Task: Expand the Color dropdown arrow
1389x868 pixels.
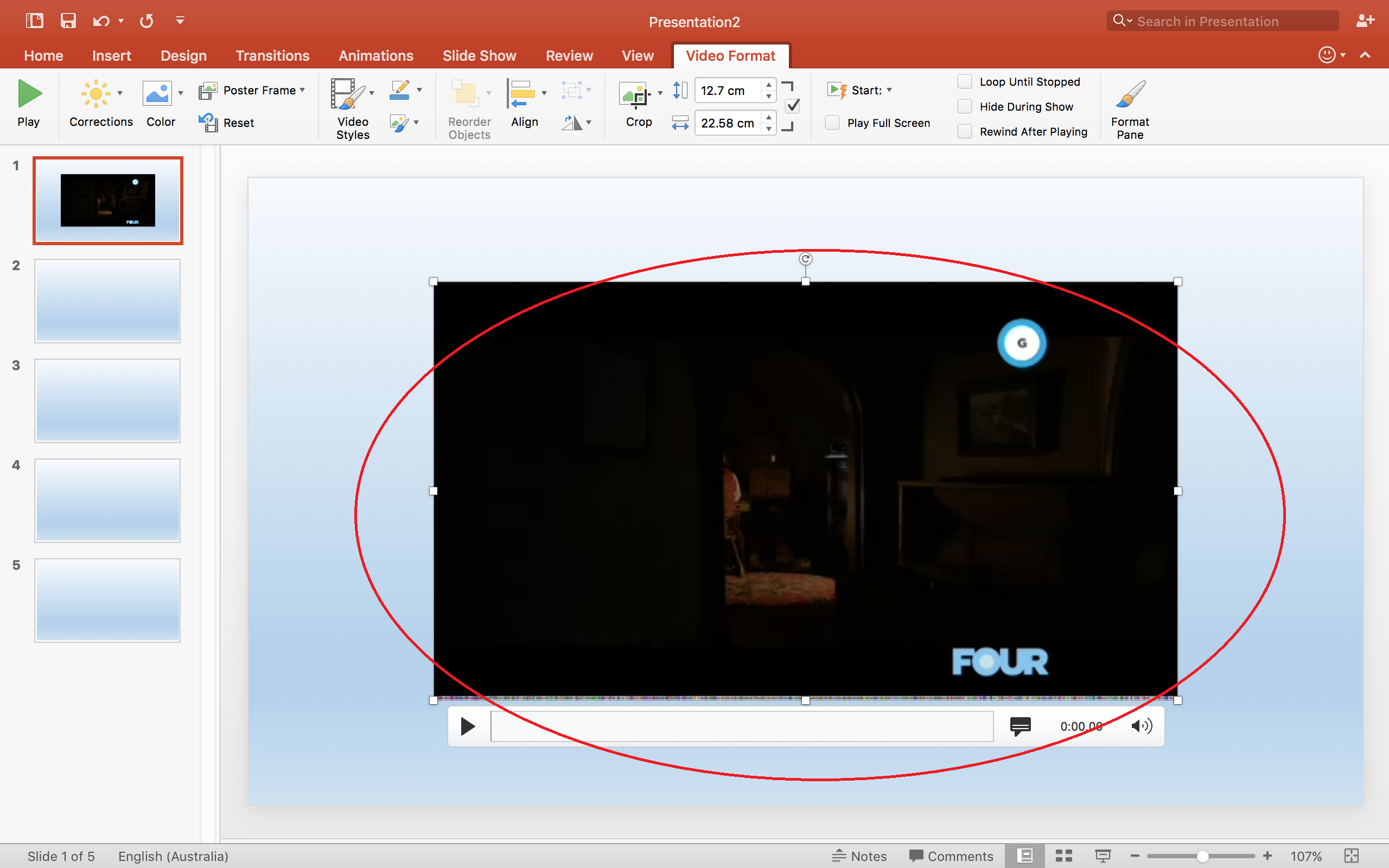Action: 180,93
